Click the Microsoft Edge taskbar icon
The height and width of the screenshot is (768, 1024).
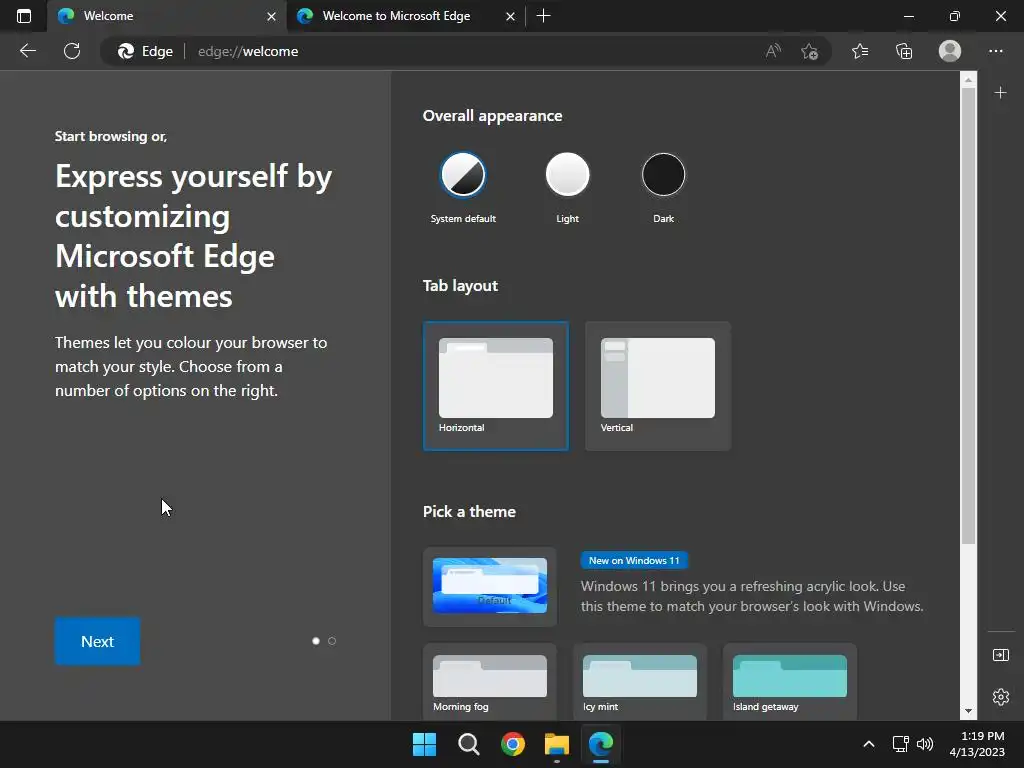[x=601, y=744]
